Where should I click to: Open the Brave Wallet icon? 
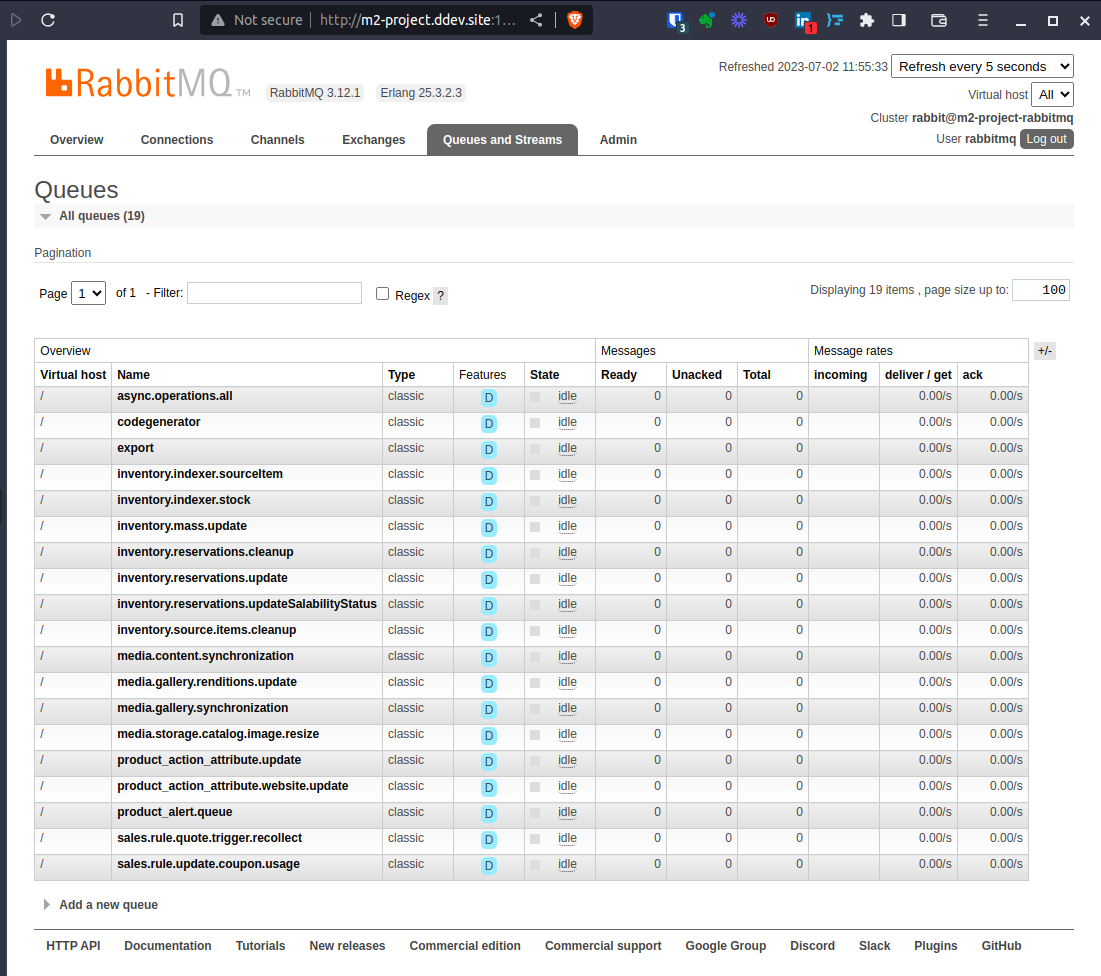pos(939,20)
